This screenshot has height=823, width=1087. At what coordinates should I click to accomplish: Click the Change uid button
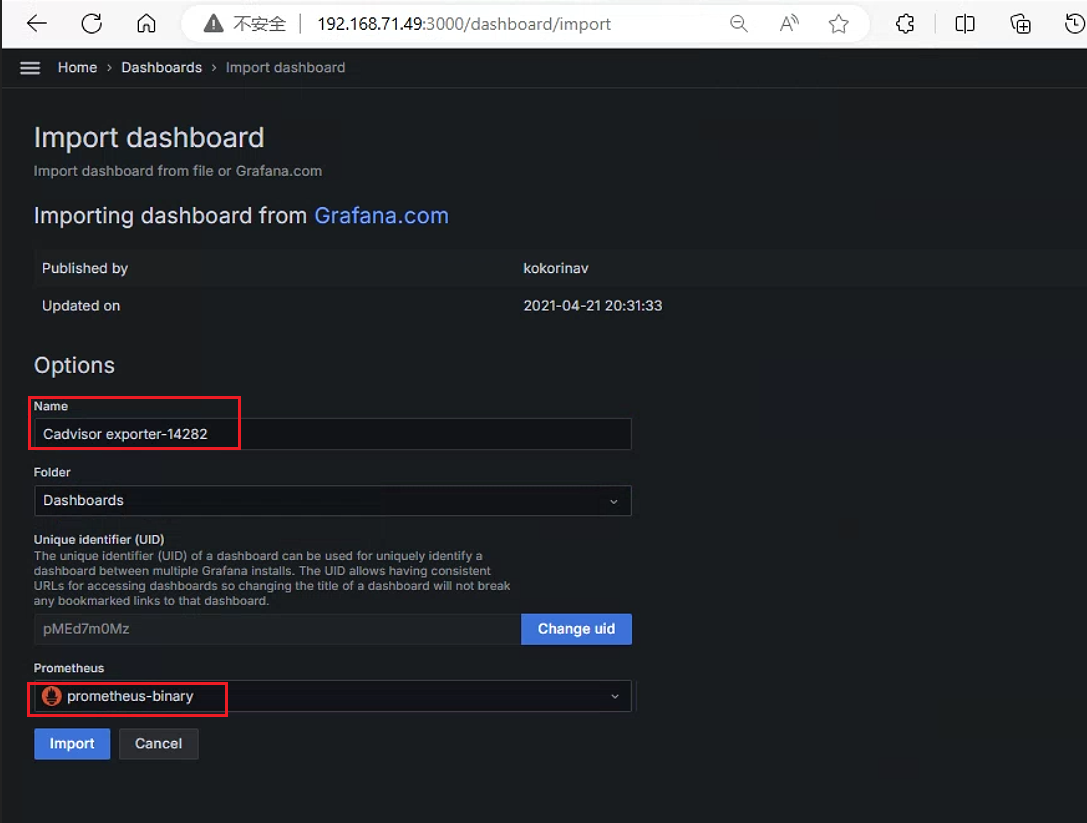pos(576,629)
